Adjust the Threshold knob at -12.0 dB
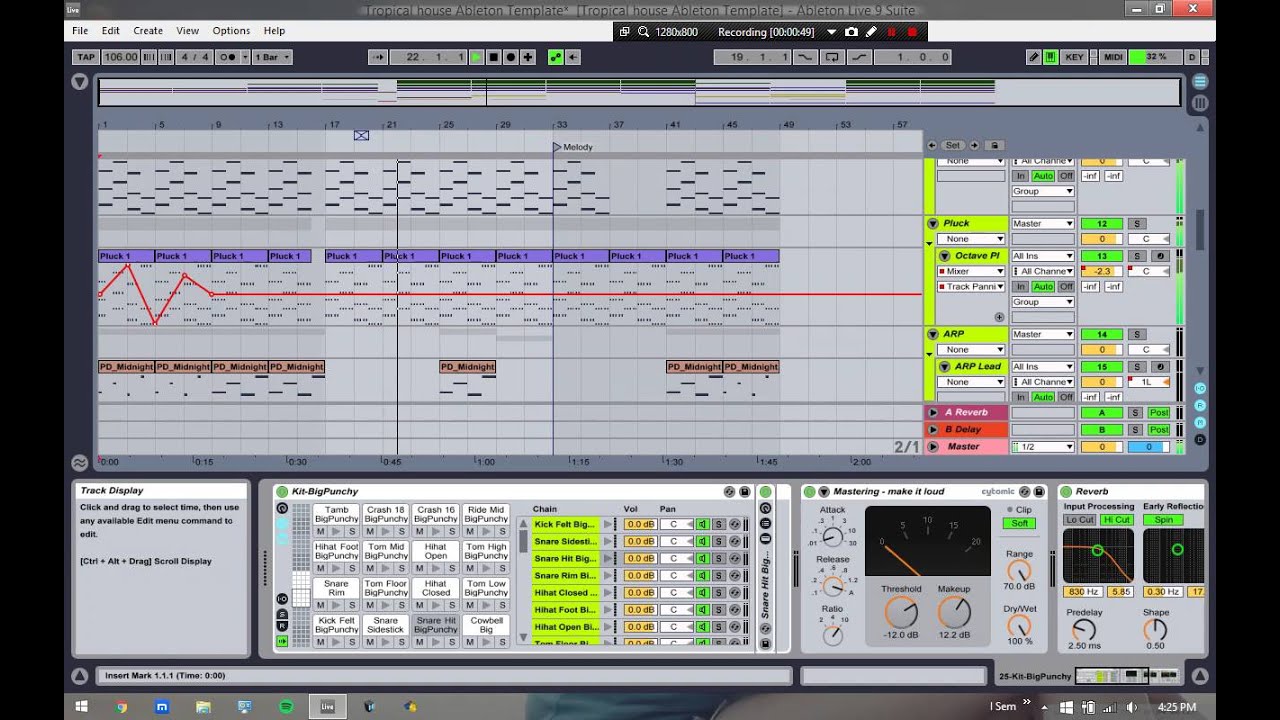Image resolution: width=1280 pixels, height=720 pixels. [x=901, y=614]
